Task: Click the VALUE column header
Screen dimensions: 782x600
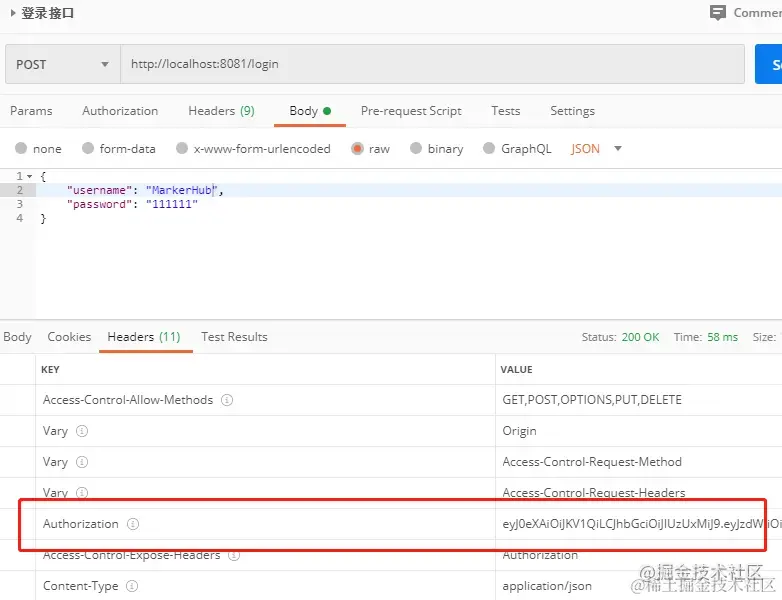Action: click(x=517, y=370)
